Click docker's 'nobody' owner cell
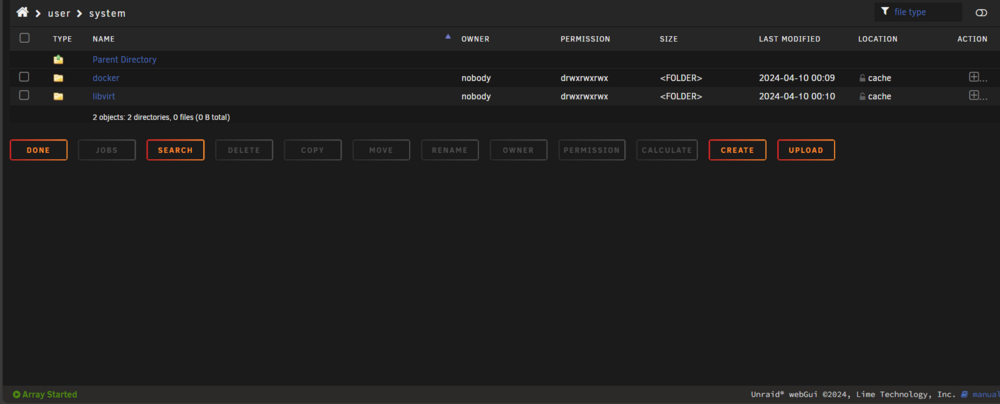Screen dimensions: 1000x404 pyautogui.click(x=476, y=78)
